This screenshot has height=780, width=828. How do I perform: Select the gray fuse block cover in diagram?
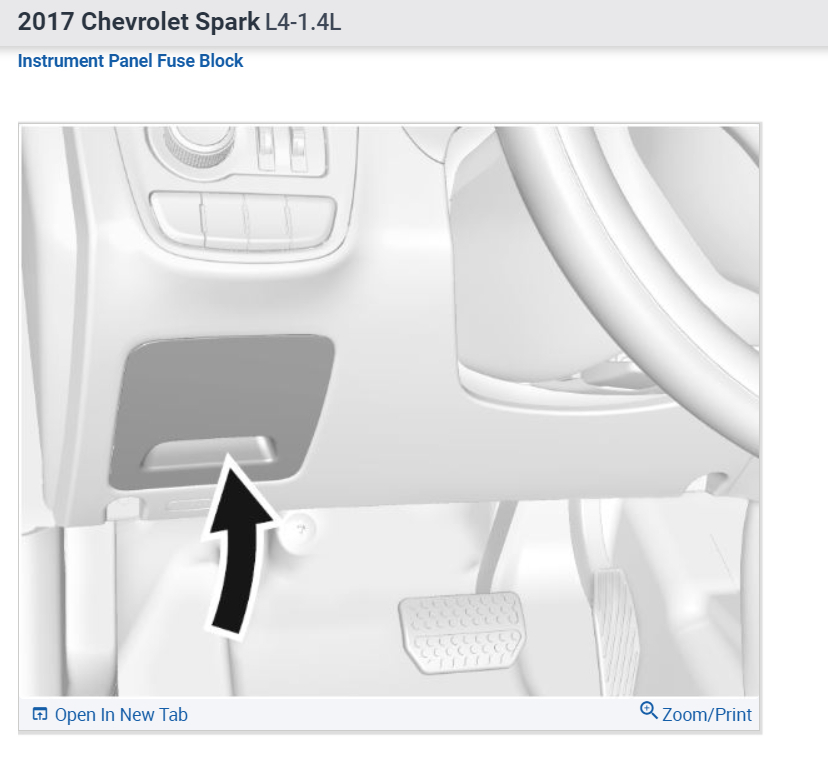click(x=221, y=411)
